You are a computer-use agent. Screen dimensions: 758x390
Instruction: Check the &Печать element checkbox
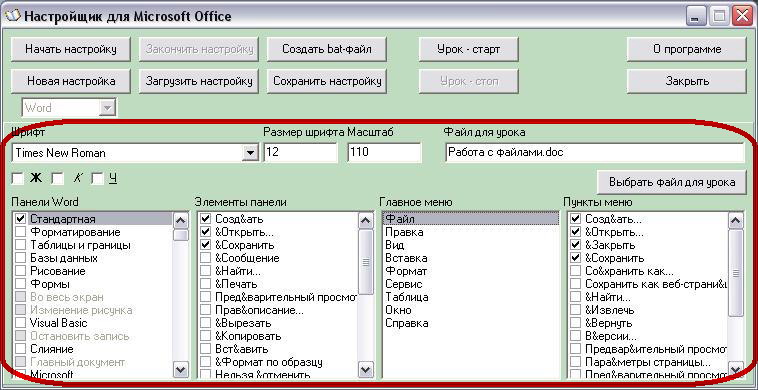click(205, 284)
